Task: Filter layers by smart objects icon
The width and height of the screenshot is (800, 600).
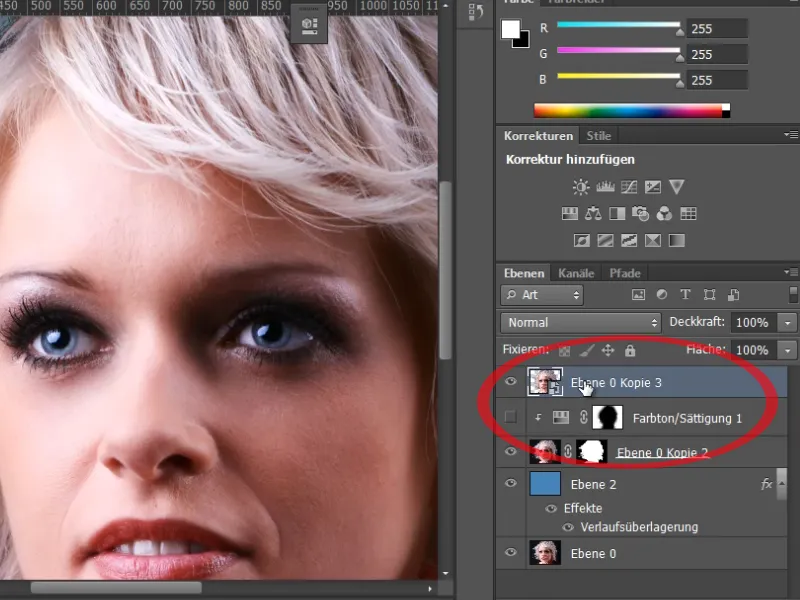Action: (733, 294)
